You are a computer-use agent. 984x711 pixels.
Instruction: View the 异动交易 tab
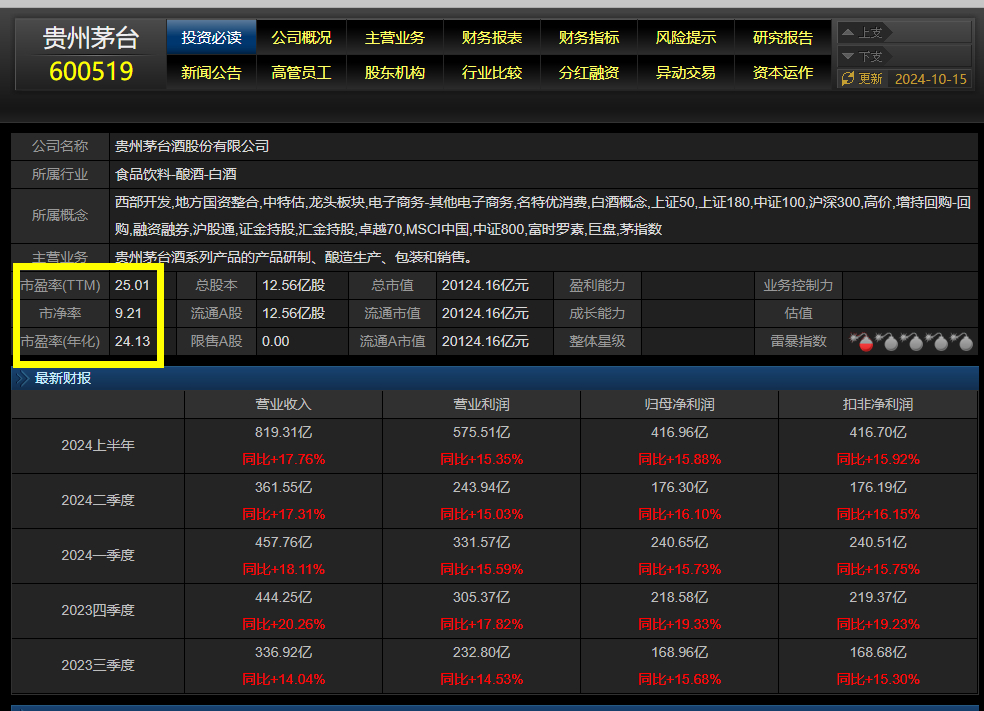point(686,73)
